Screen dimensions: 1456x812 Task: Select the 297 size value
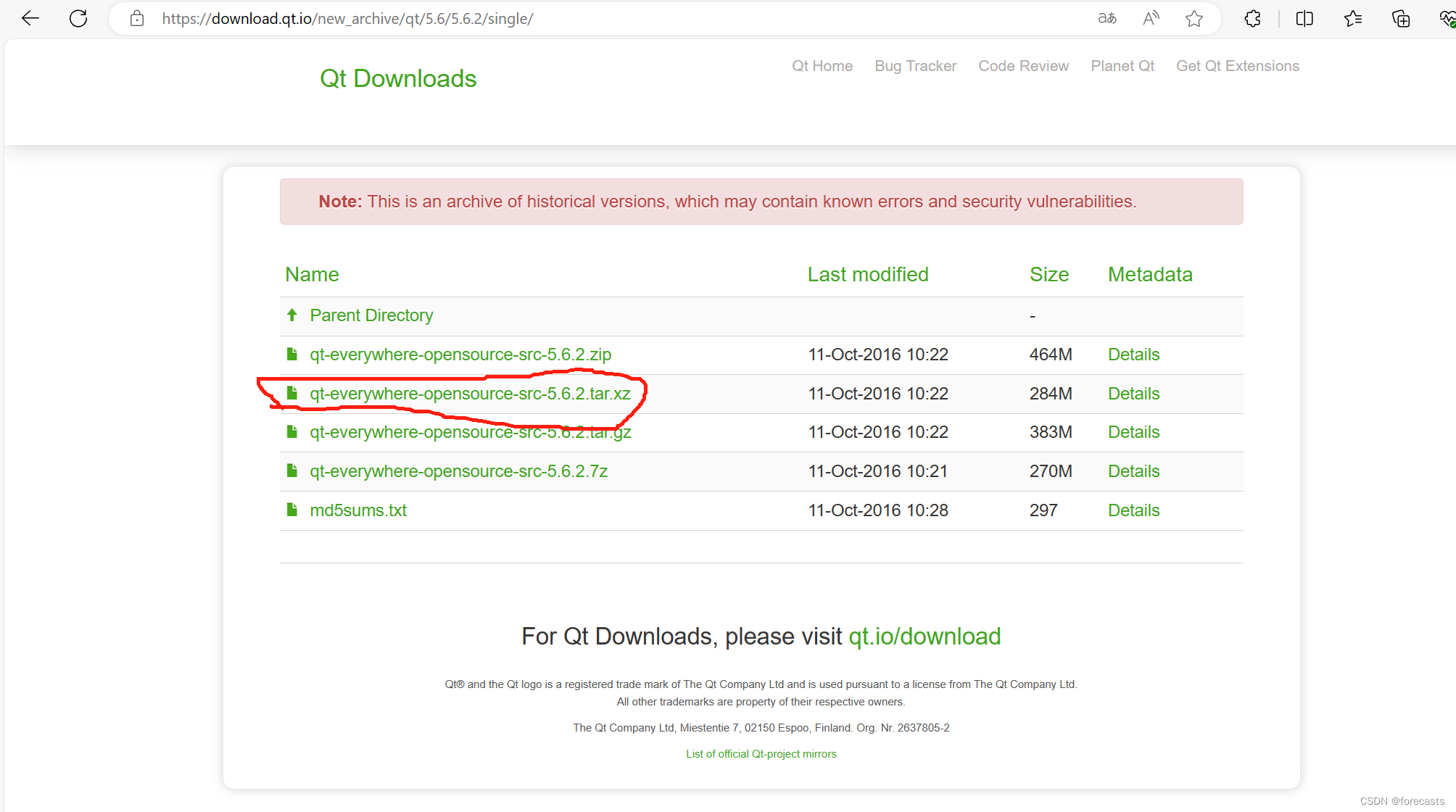pos(1043,510)
